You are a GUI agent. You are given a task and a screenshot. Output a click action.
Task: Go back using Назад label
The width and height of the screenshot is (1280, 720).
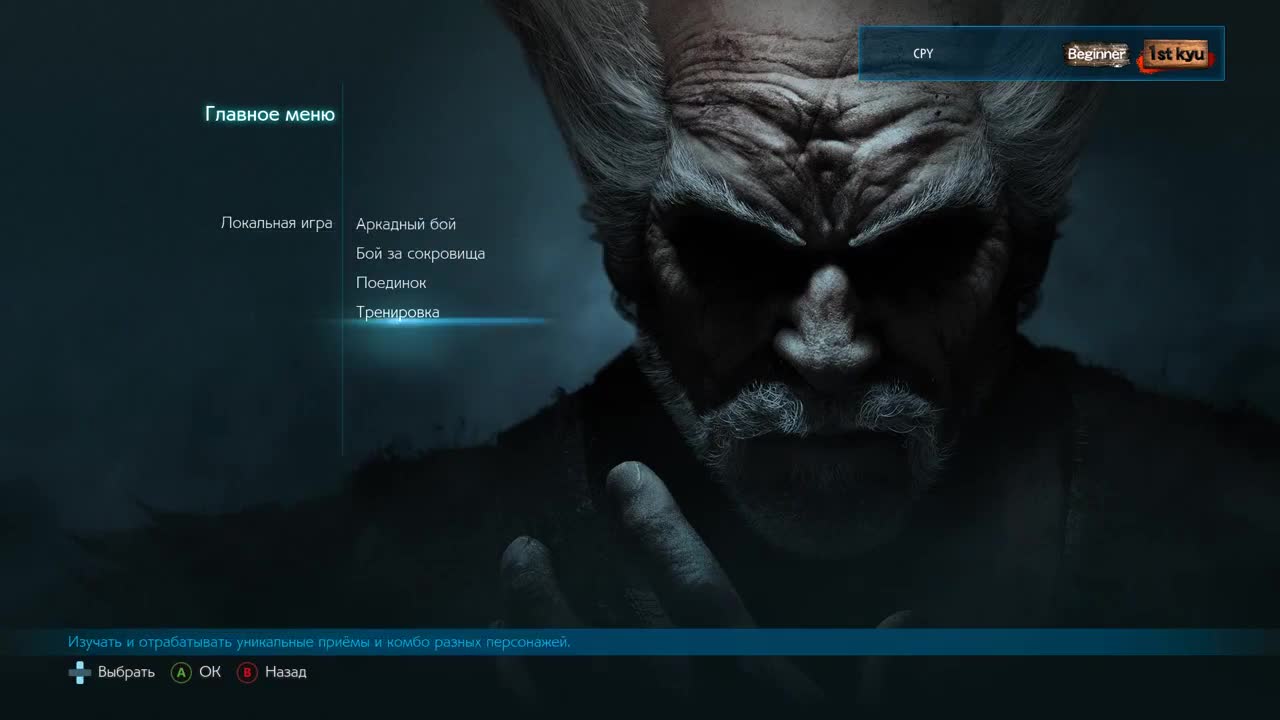[x=285, y=672]
